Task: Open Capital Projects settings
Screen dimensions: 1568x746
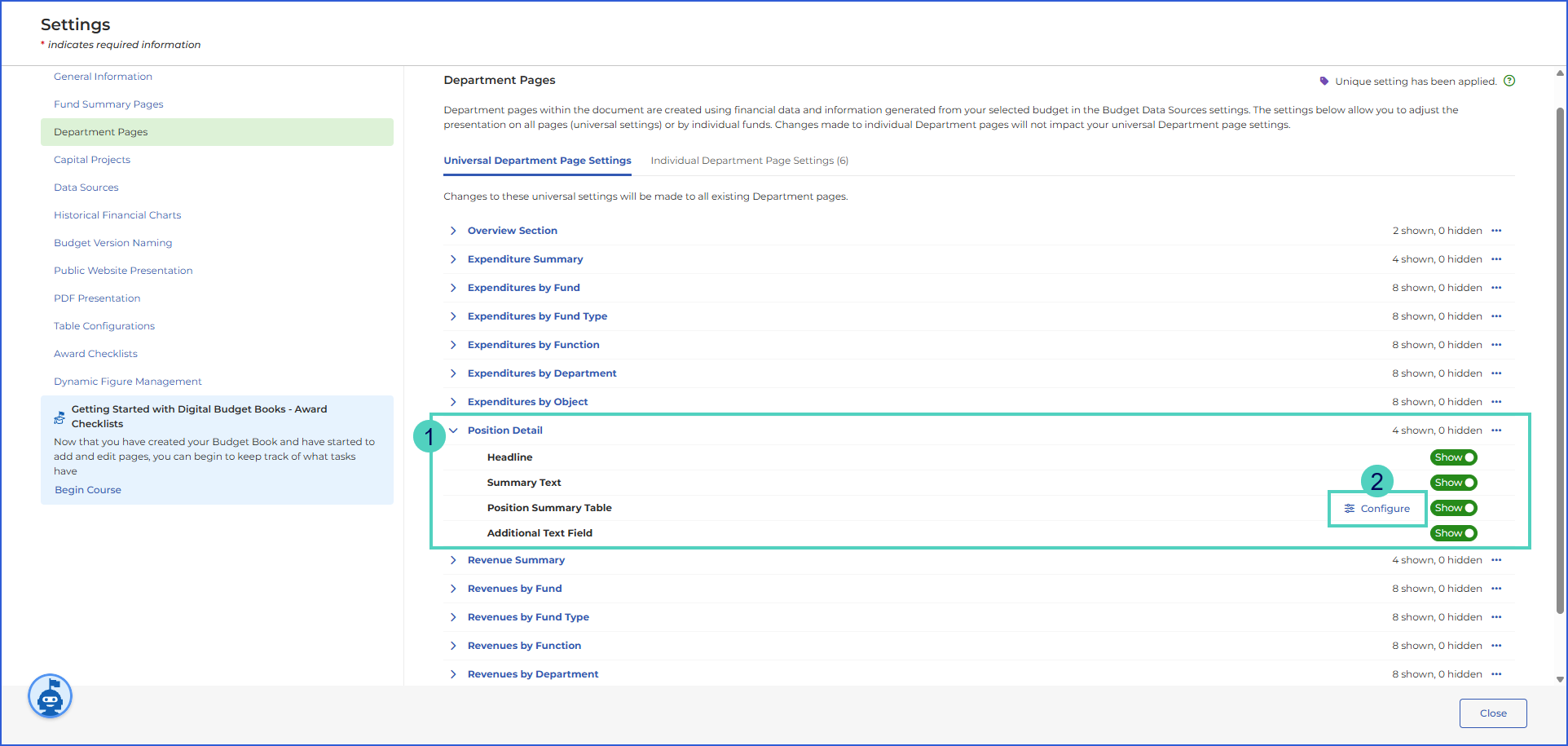Action: pyautogui.click(x=92, y=160)
